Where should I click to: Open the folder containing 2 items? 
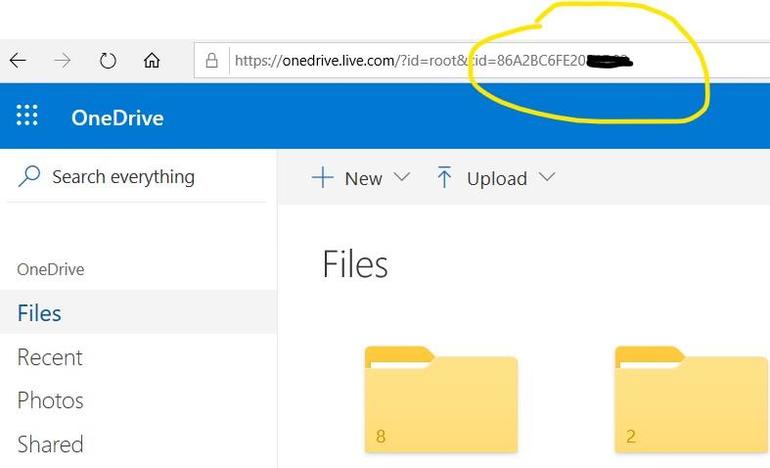(691, 399)
